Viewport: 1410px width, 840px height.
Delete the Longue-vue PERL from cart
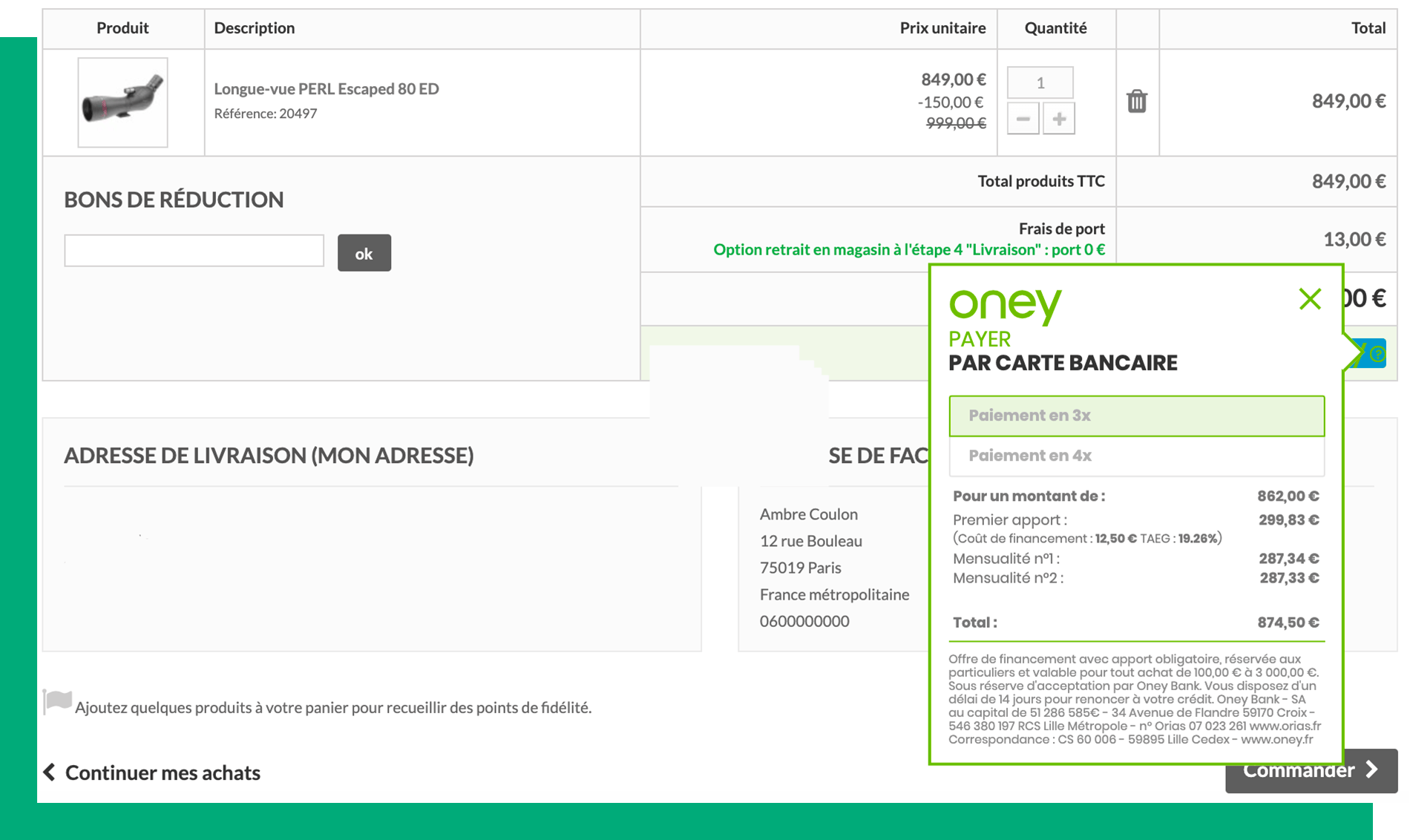[x=1136, y=102]
